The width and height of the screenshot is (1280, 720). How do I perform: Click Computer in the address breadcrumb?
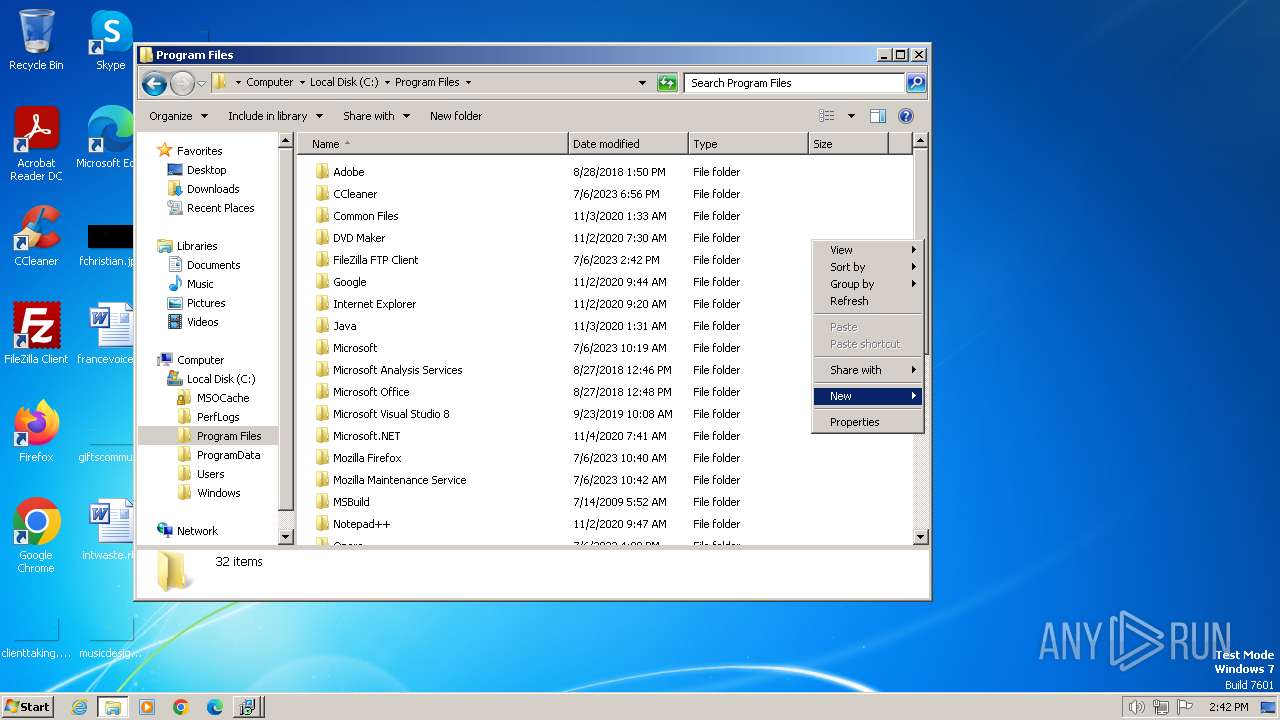[269, 83]
